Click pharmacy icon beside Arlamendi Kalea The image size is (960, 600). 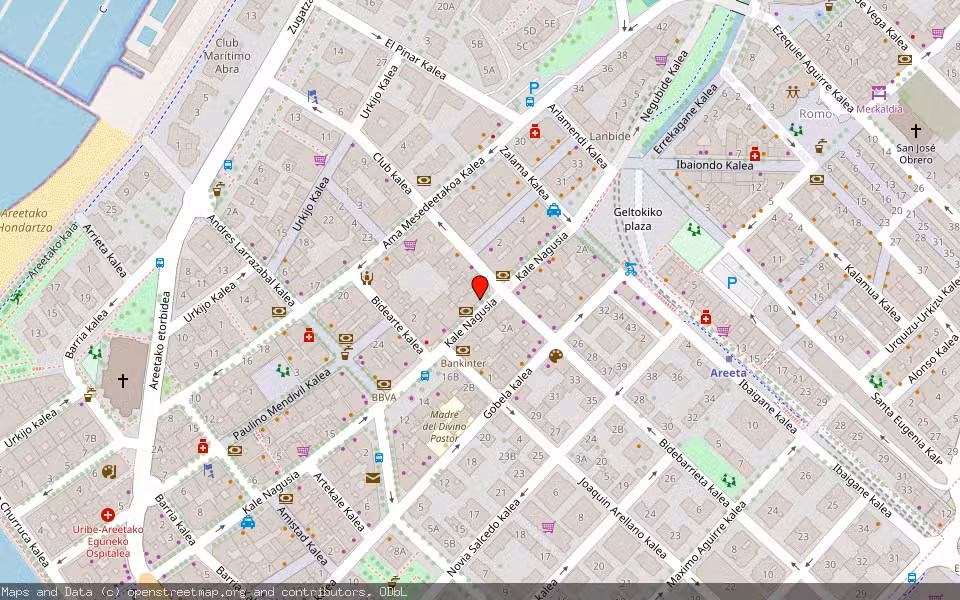coord(535,131)
